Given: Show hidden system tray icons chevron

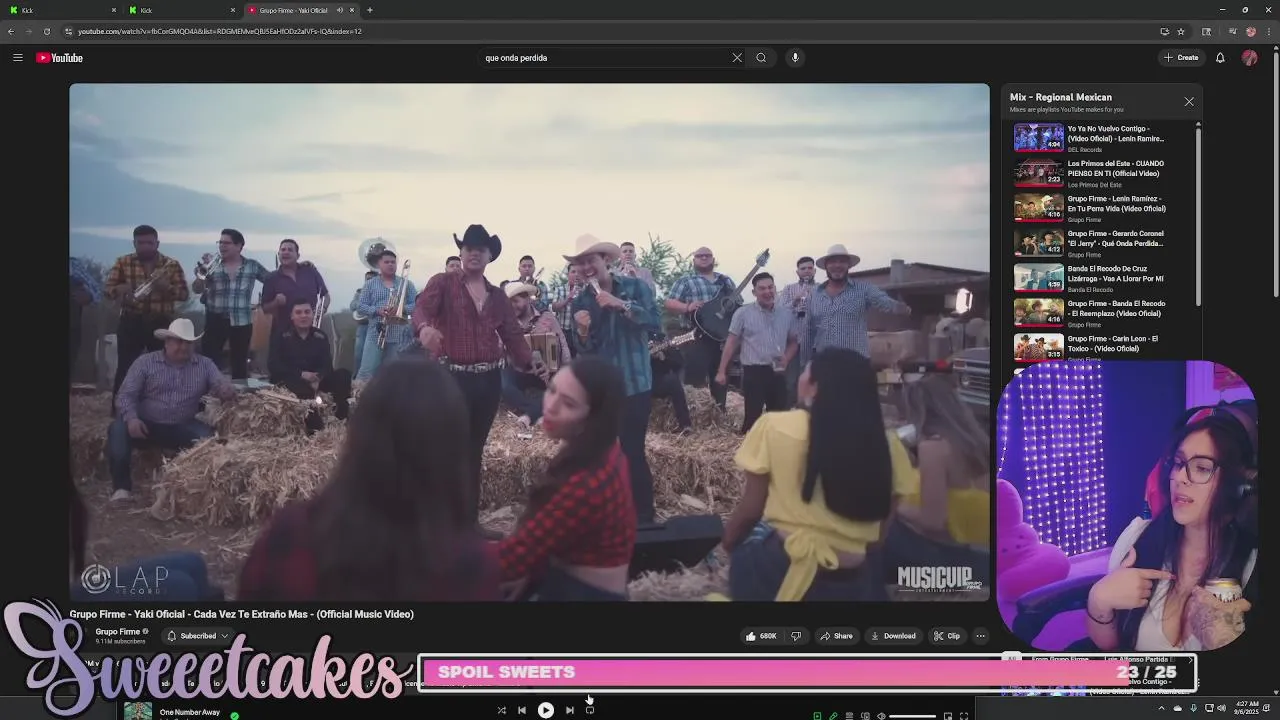Looking at the screenshot, I should [x=1161, y=708].
